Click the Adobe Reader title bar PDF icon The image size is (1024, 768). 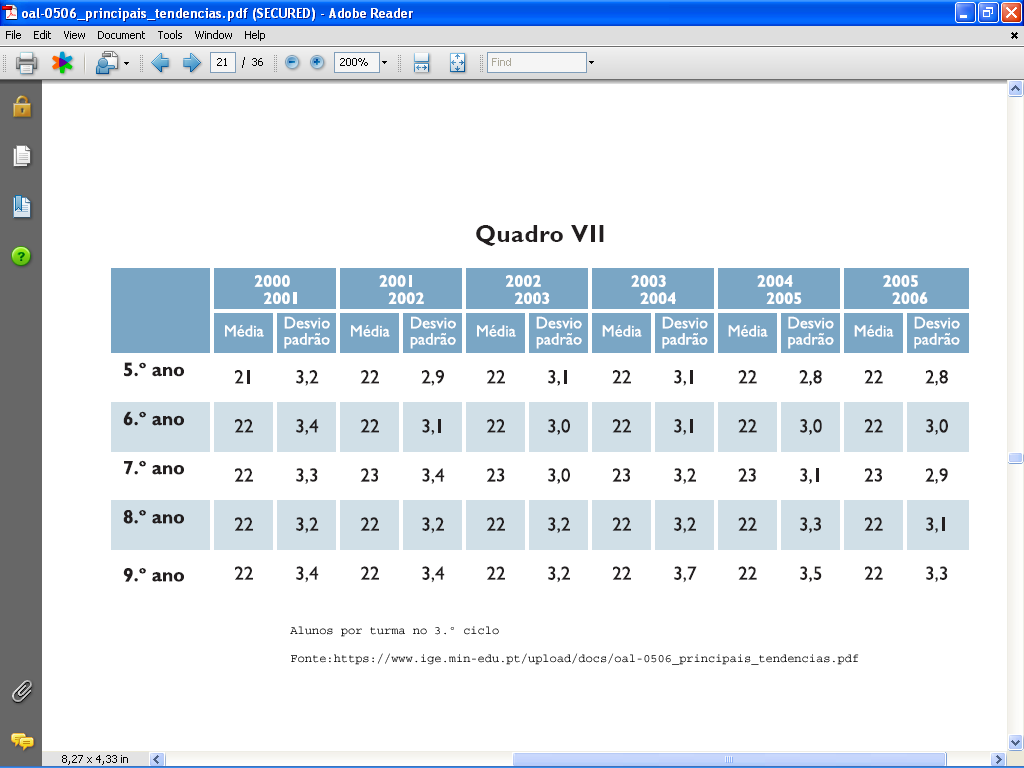click(x=10, y=12)
